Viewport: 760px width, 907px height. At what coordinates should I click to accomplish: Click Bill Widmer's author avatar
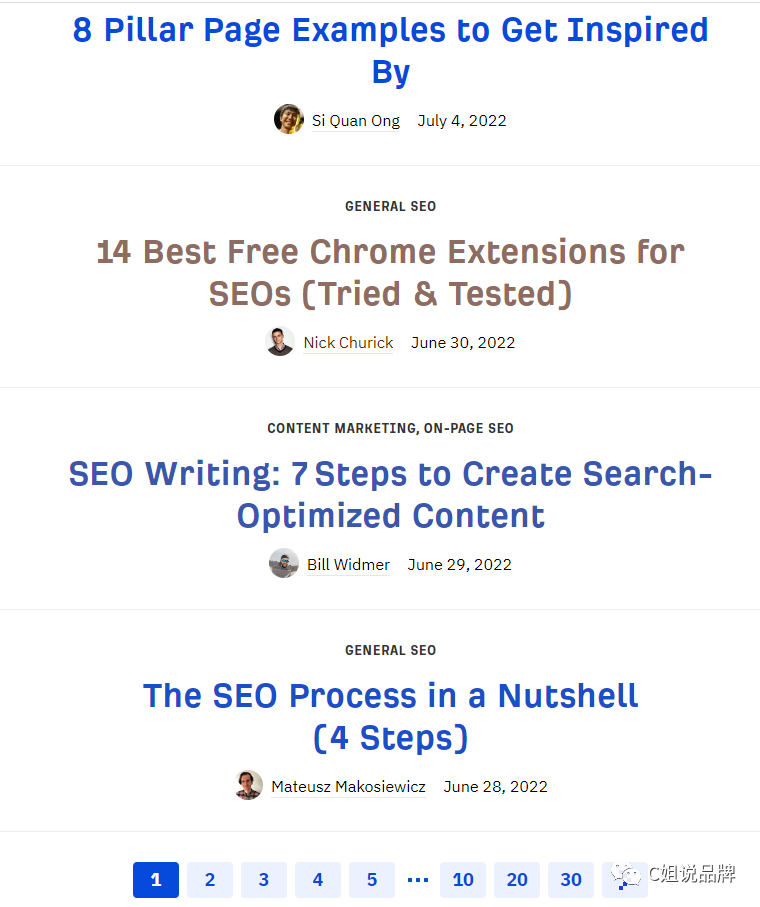284,563
